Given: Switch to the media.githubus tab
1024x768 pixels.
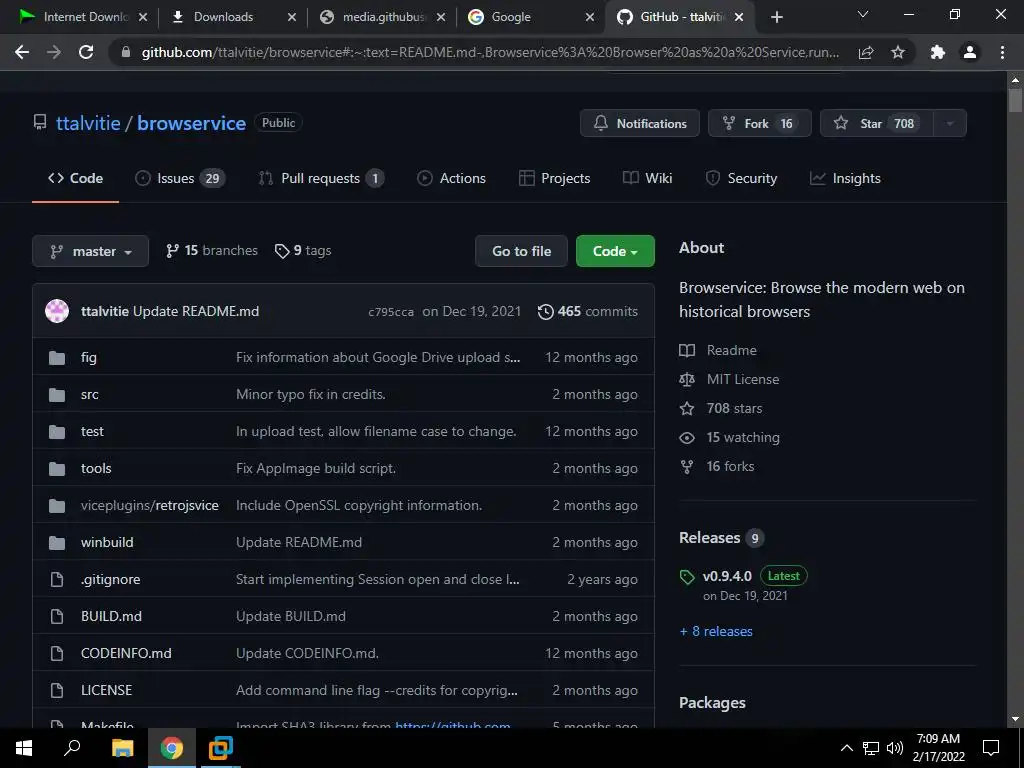Looking at the screenshot, I should (x=382, y=17).
